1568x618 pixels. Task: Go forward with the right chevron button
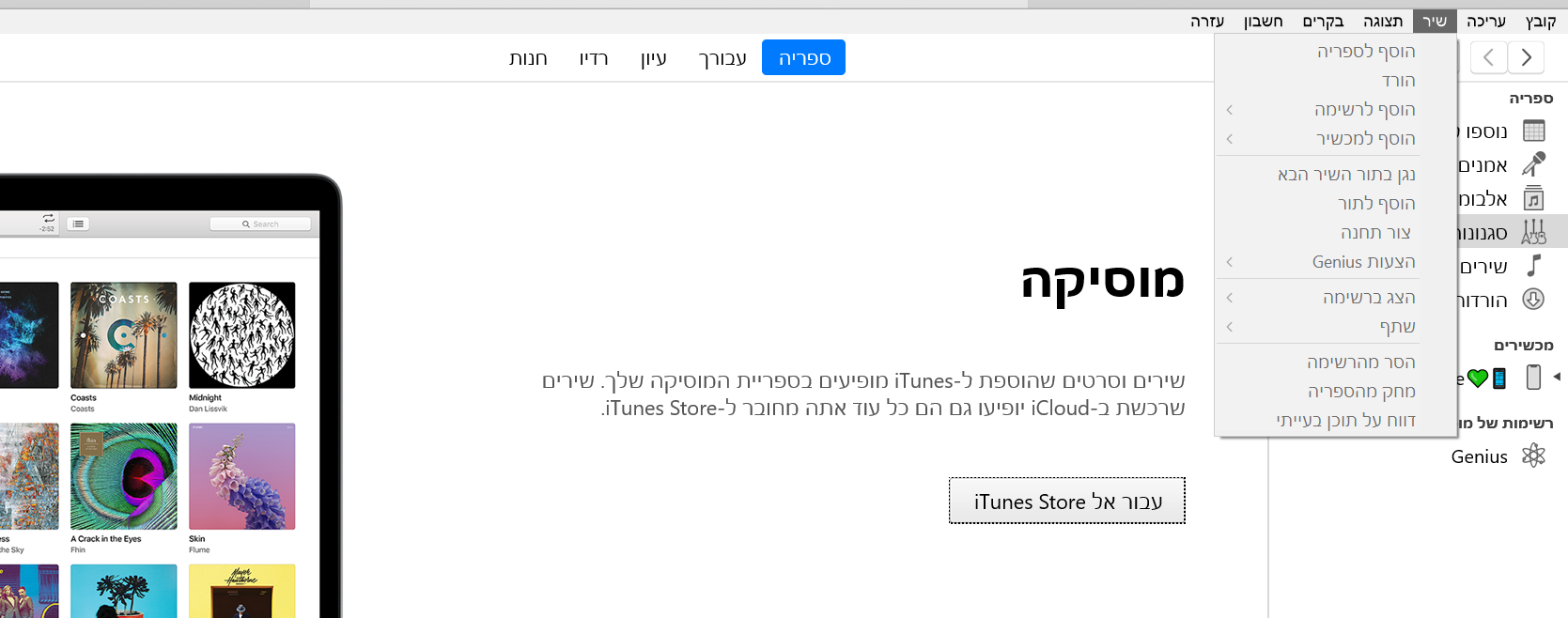point(1527,57)
